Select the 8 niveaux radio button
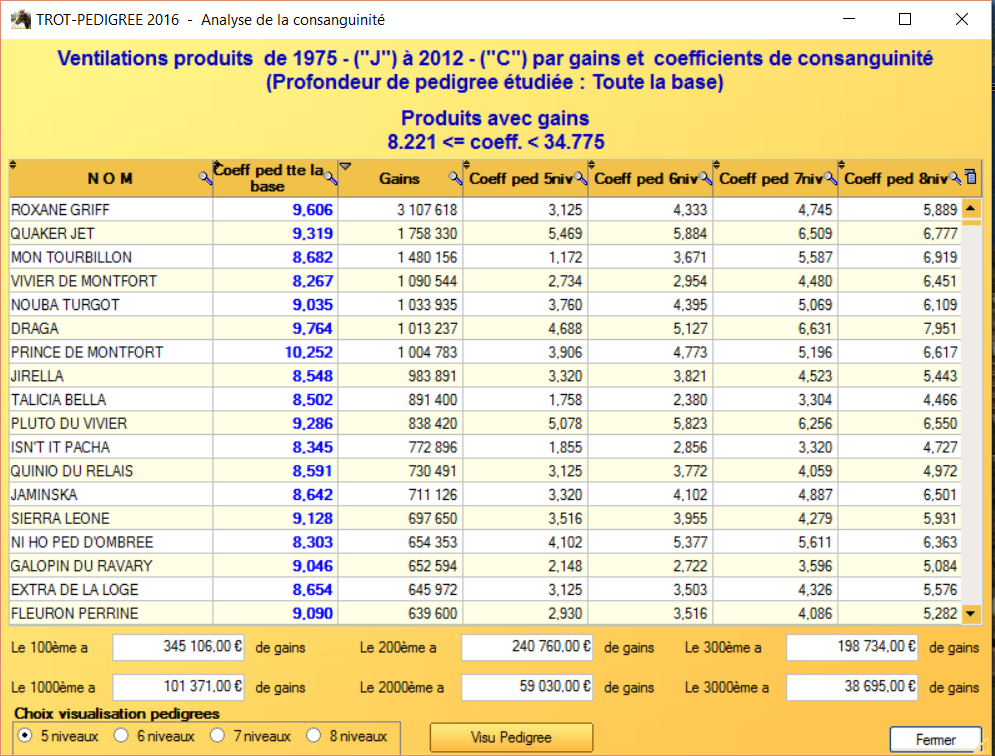The height and width of the screenshot is (756, 995). (x=313, y=736)
